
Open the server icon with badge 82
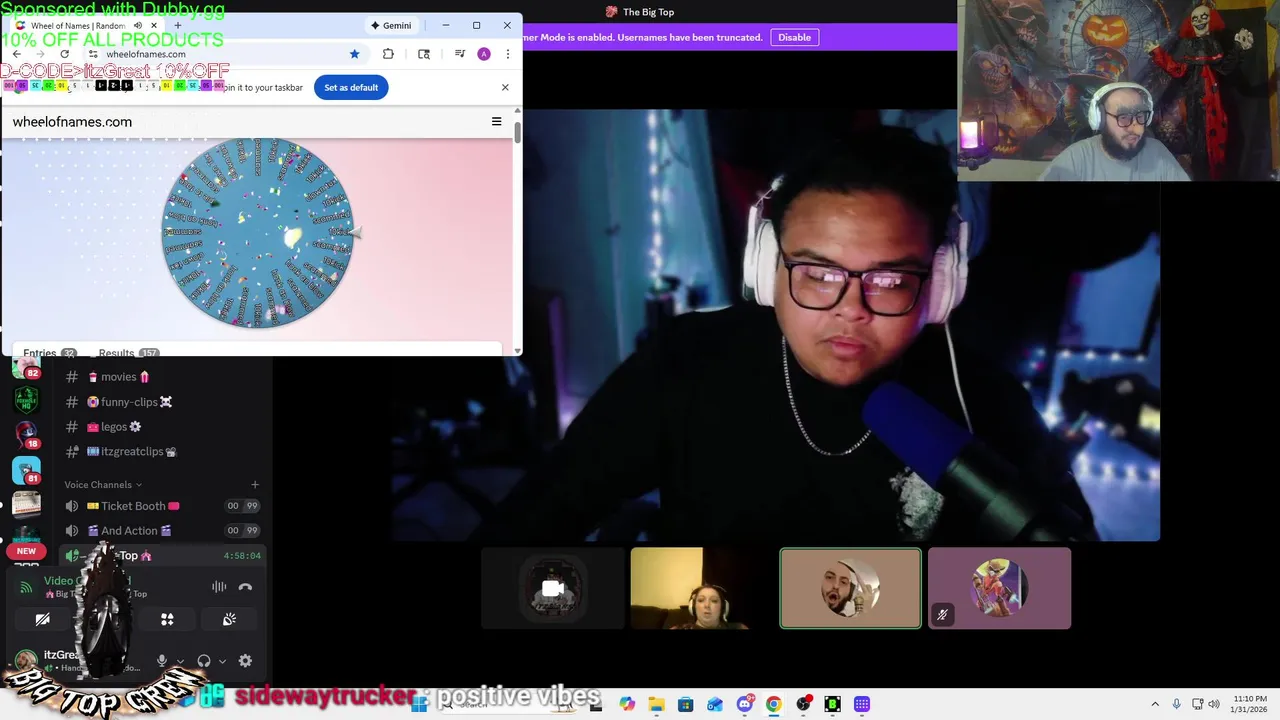tap(26, 367)
